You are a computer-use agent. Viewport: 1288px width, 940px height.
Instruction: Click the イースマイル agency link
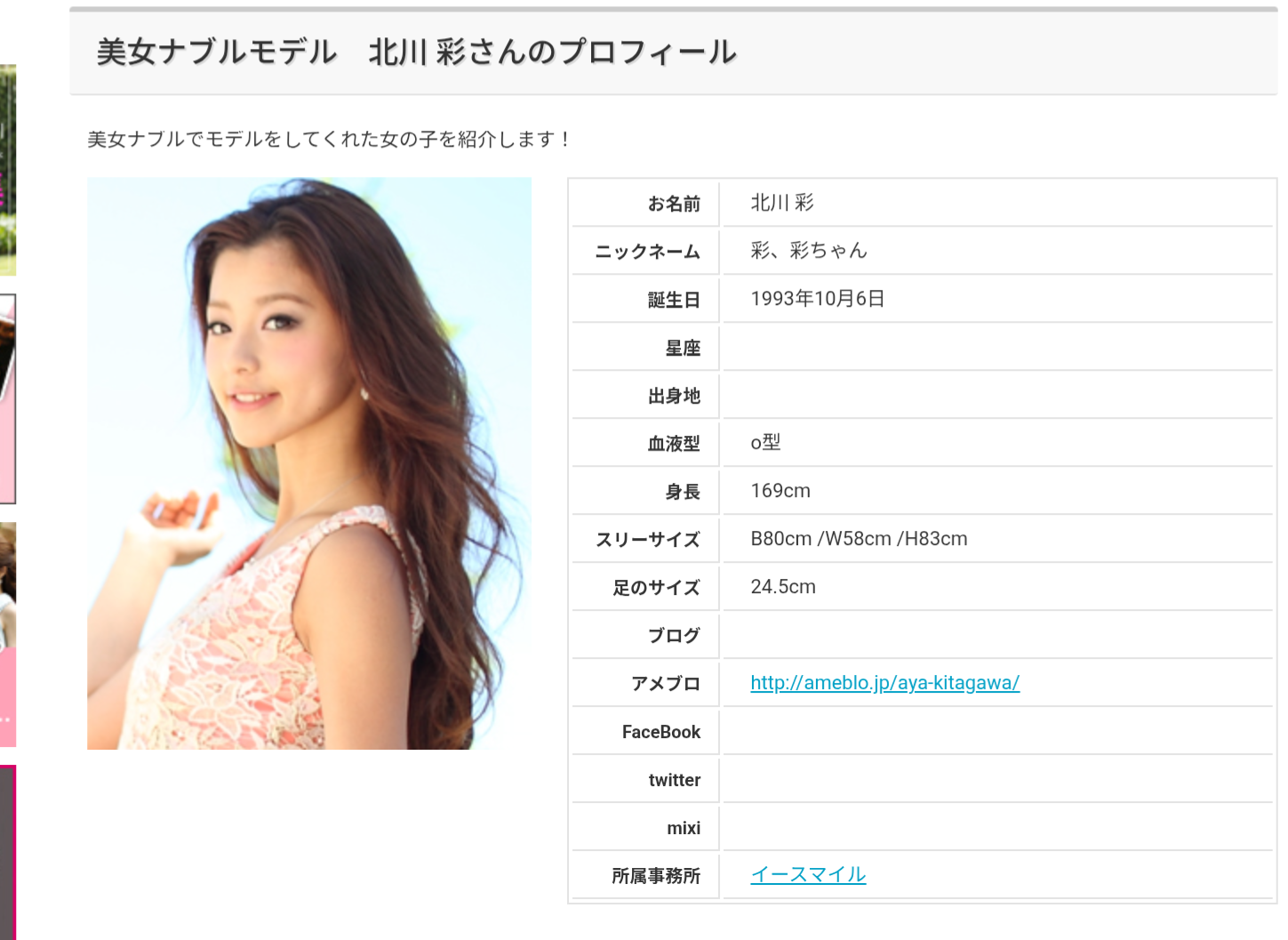click(x=808, y=875)
